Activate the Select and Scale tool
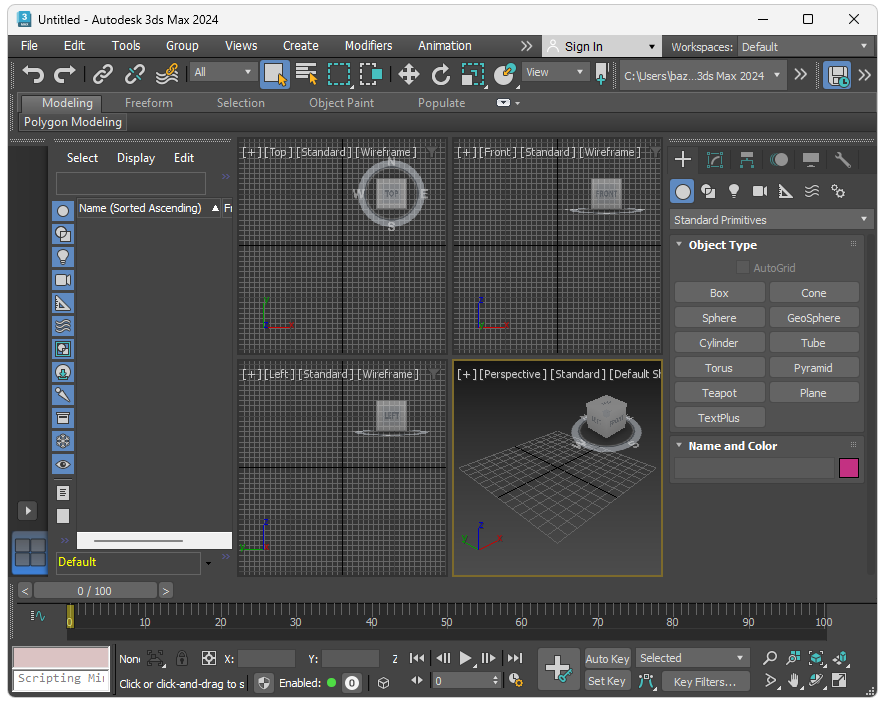The width and height of the screenshot is (882, 703). click(x=473, y=74)
